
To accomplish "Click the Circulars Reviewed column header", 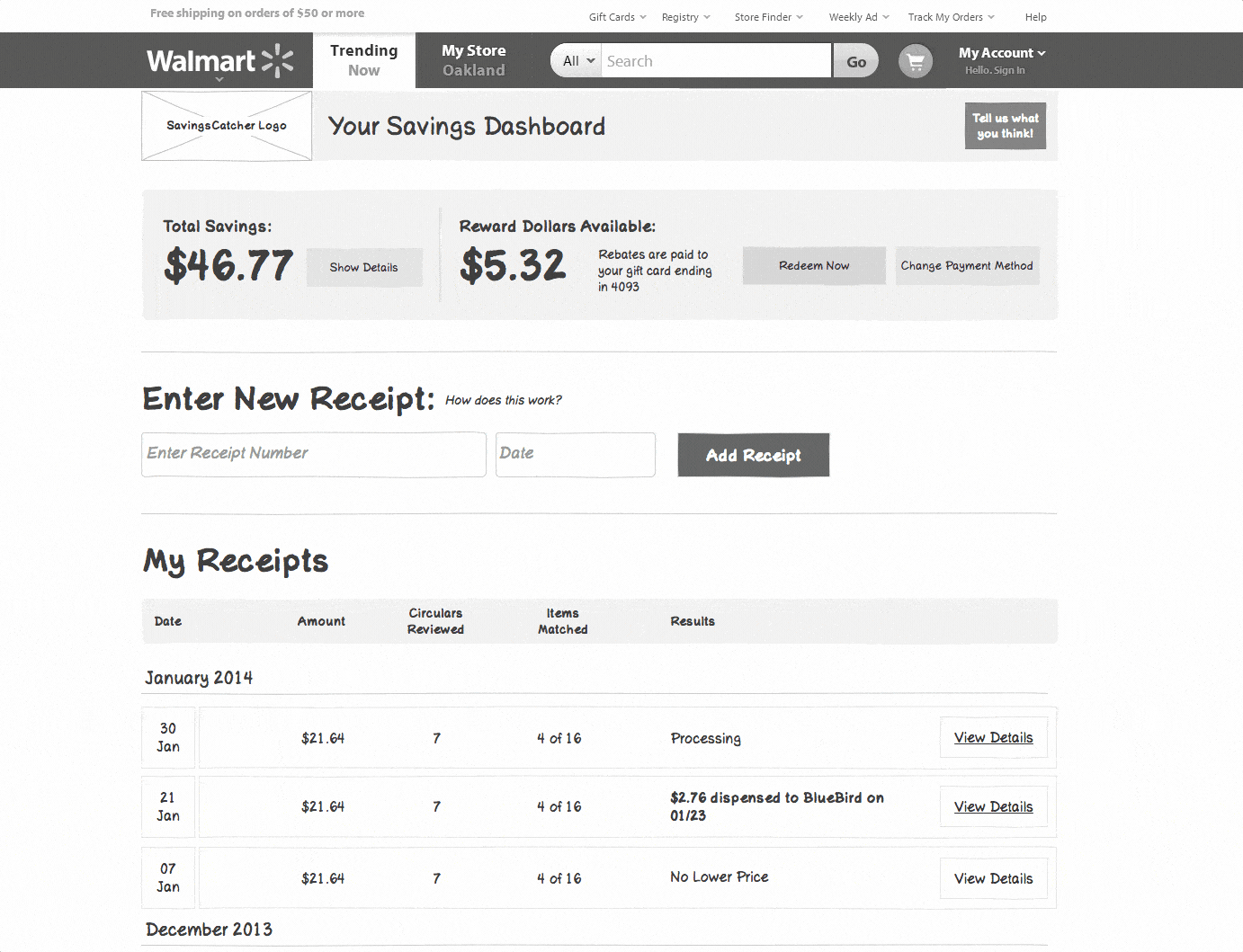I will [435, 621].
